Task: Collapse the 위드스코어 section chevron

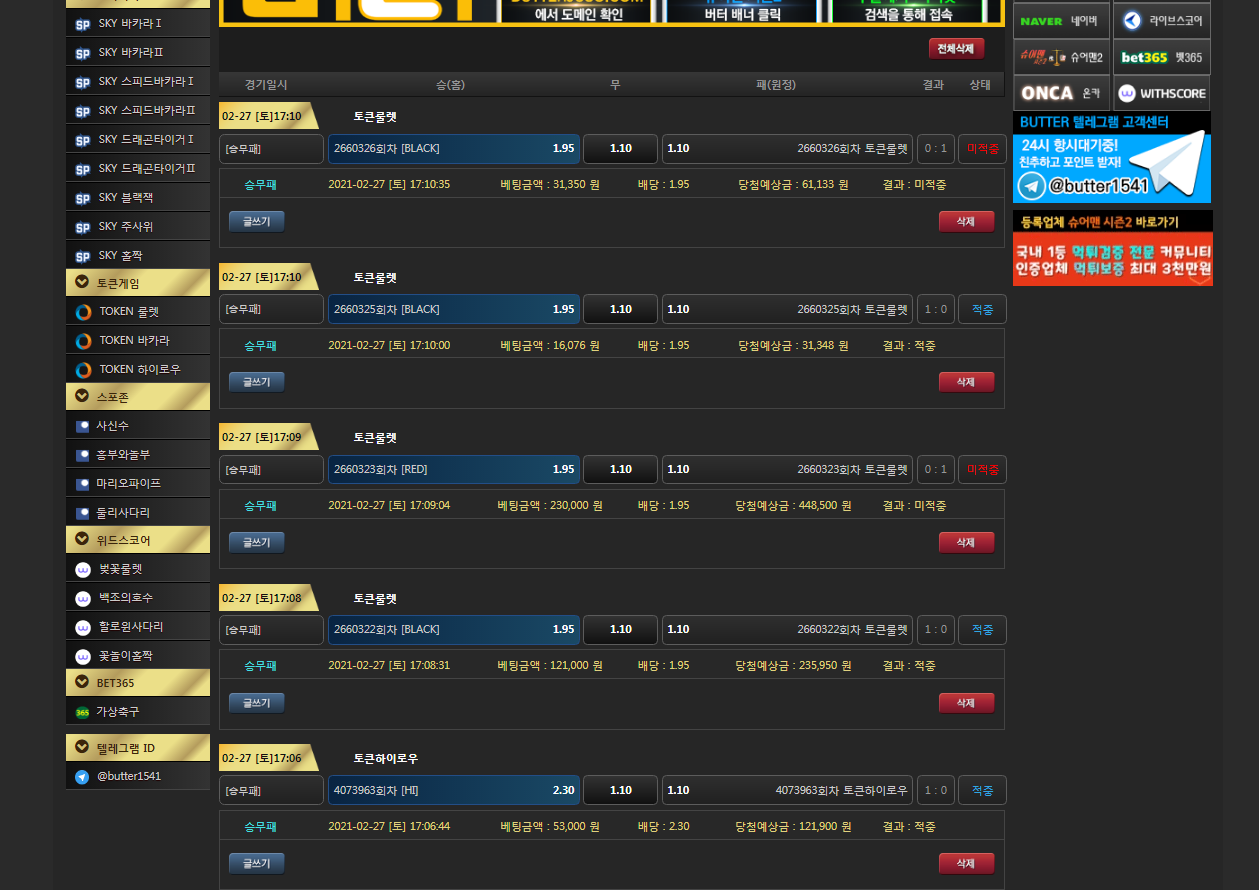Action: (82, 540)
